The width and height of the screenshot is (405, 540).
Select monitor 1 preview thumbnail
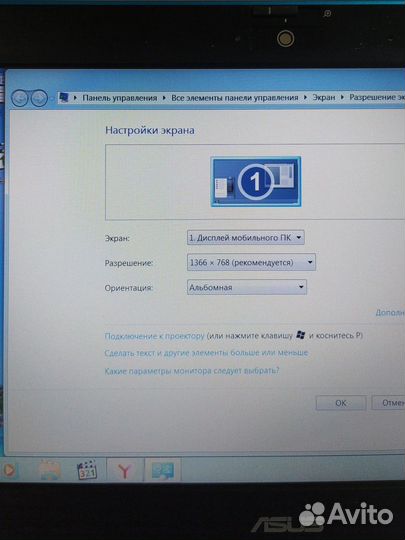click(x=256, y=181)
